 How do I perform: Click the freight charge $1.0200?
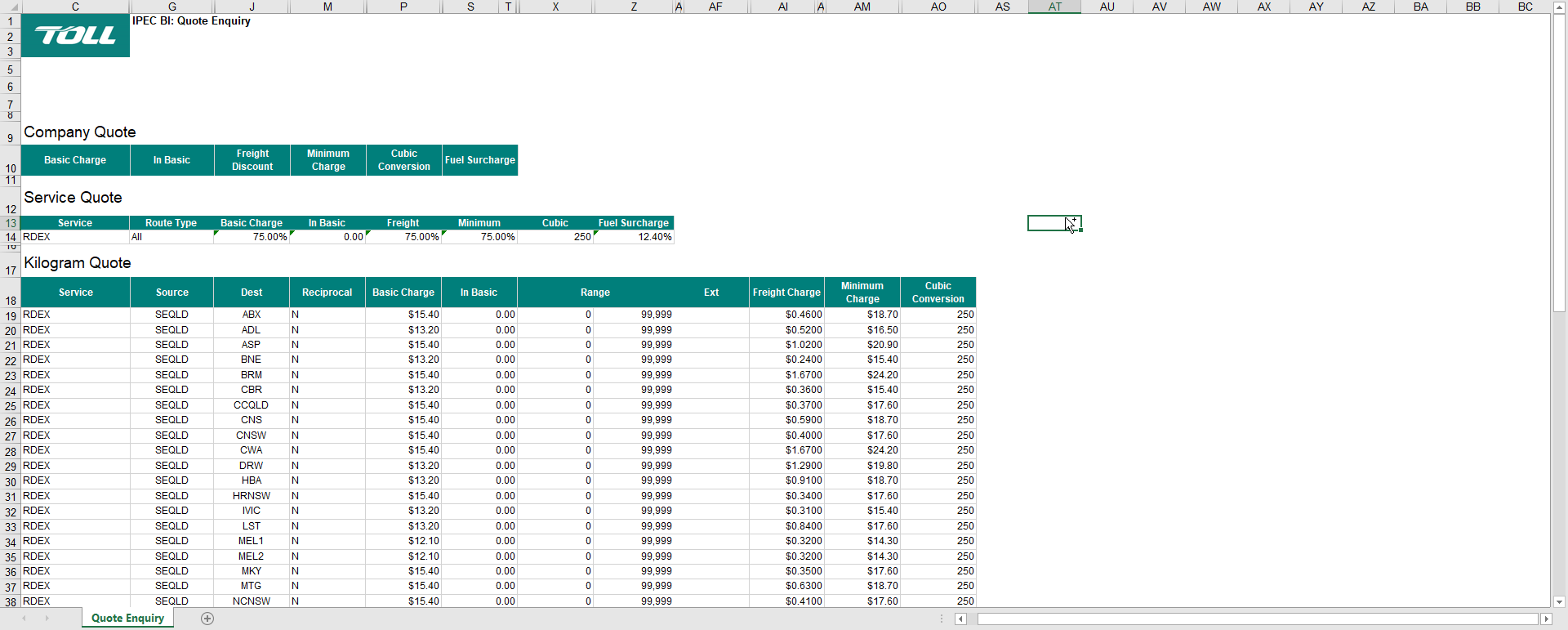pos(787,345)
